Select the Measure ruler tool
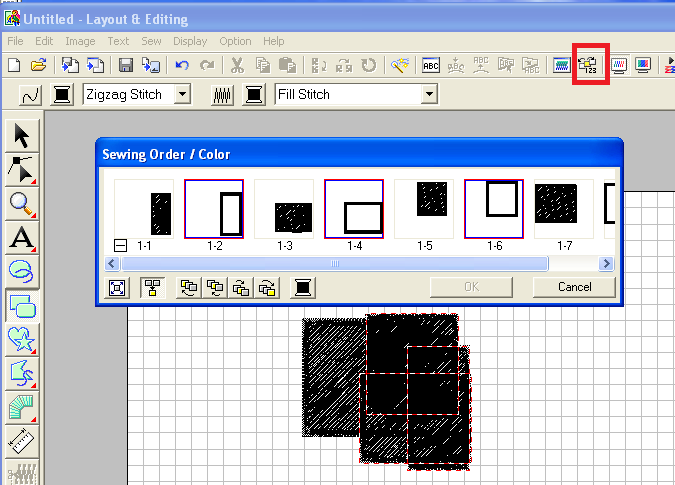The width and height of the screenshot is (675, 485). 22,441
